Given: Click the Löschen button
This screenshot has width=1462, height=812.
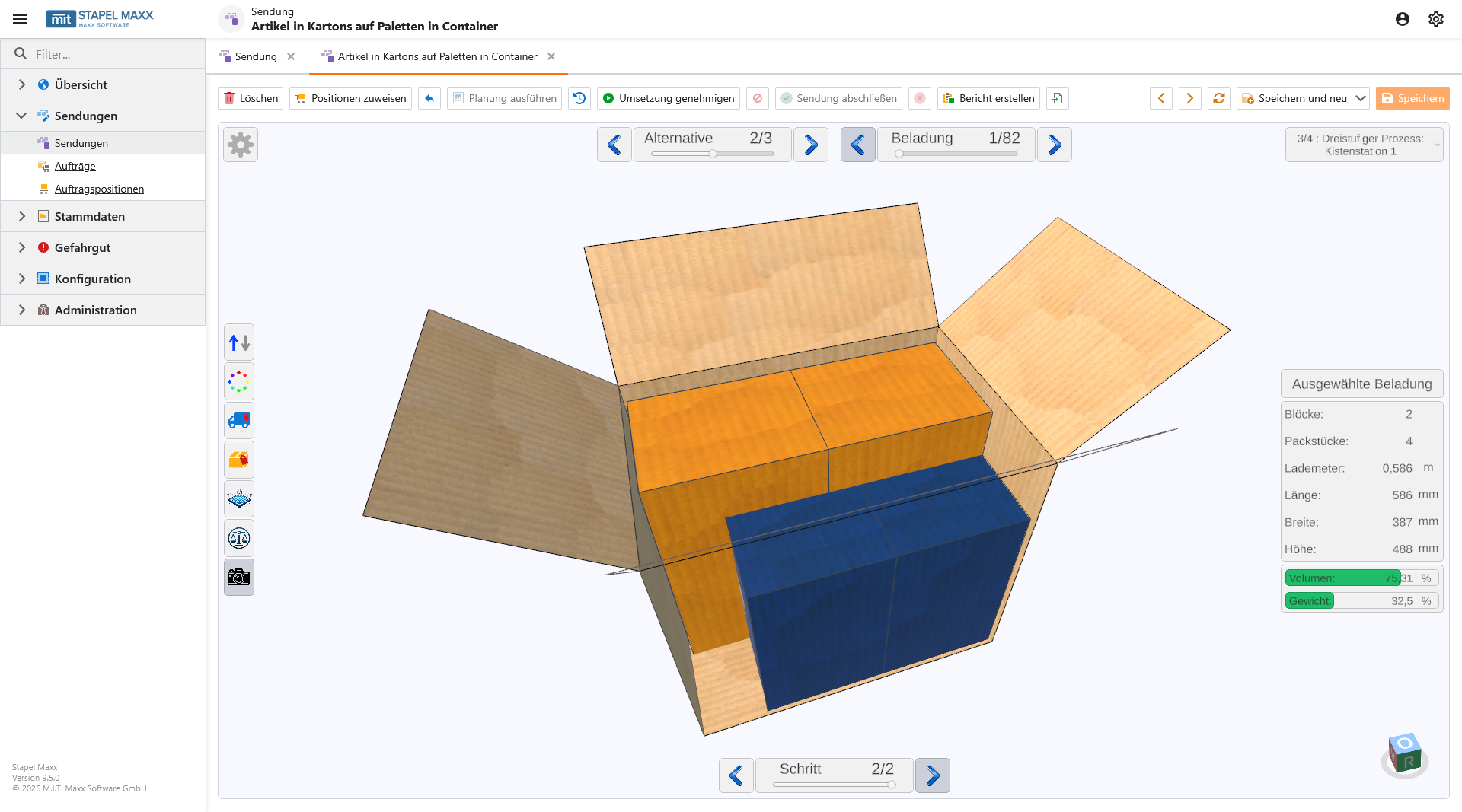Looking at the screenshot, I should pos(251,98).
